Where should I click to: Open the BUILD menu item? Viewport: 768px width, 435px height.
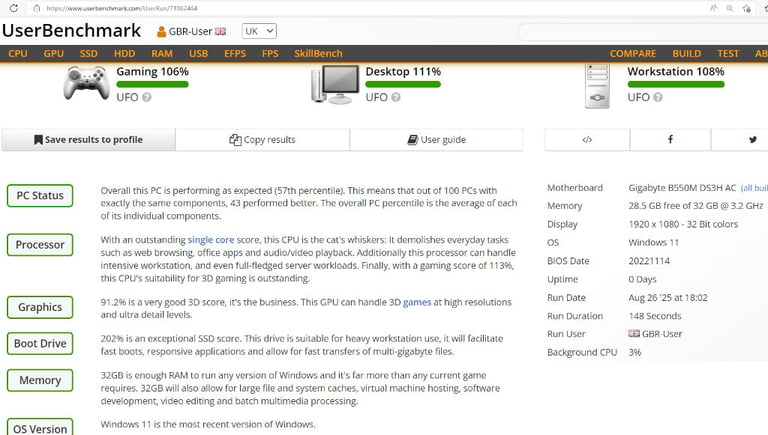[686, 53]
